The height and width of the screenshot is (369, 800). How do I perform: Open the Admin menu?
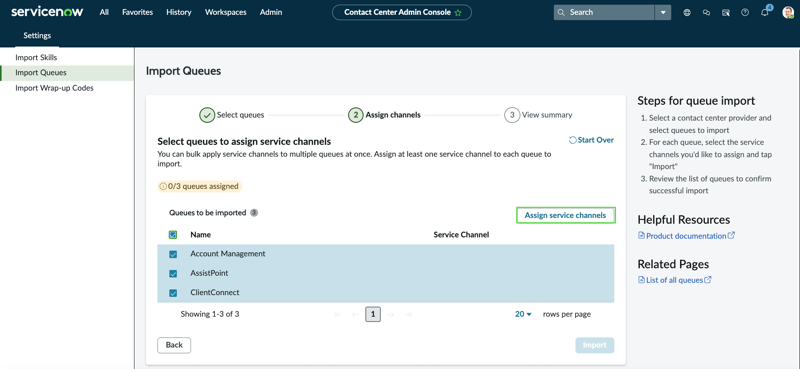pyautogui.click(x=271, y=12)
